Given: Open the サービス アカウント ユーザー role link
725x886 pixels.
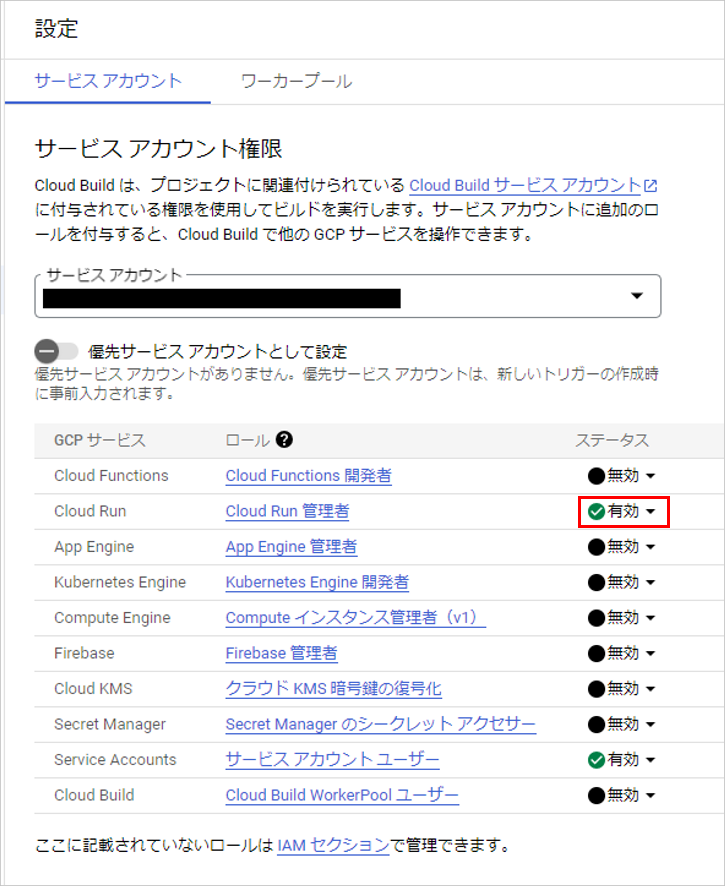Looking at the screenshot, I should tap(332, 760).
